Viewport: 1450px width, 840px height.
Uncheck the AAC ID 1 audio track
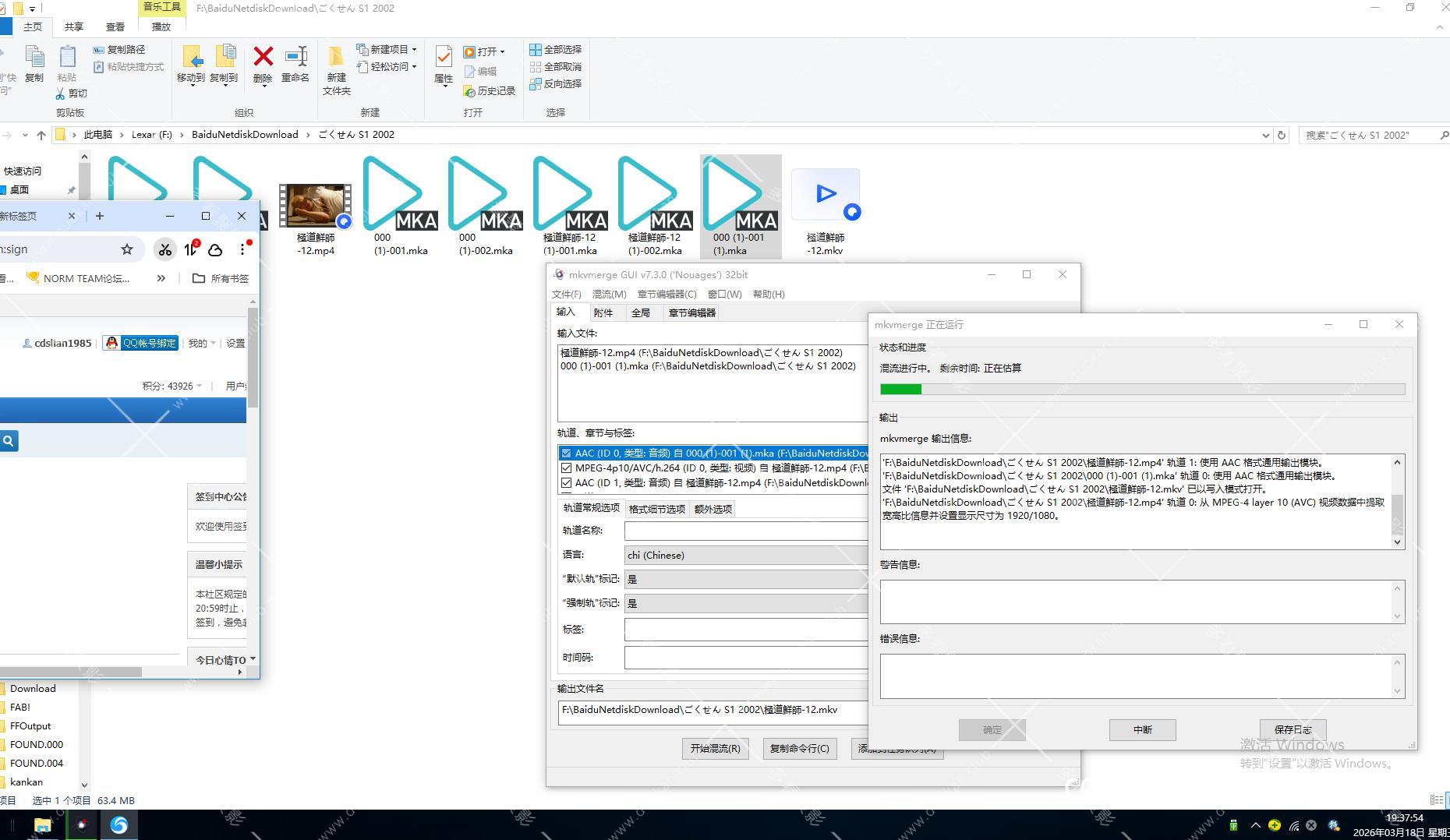tap(566, 483)
